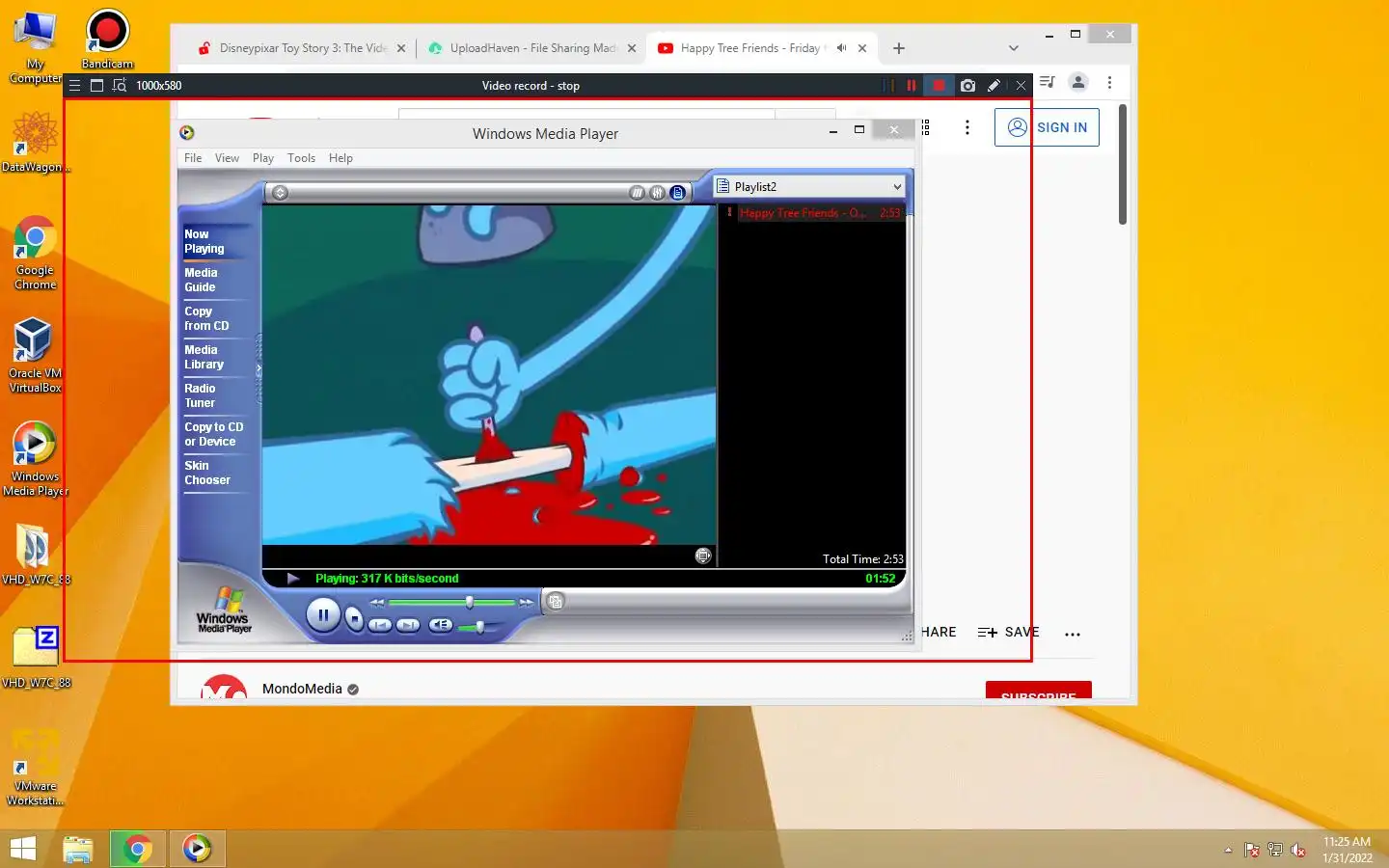Open the Bandicam hamburger menu
The height and width of the screenshot is (868, 1389).
click(x=74, y=86)
